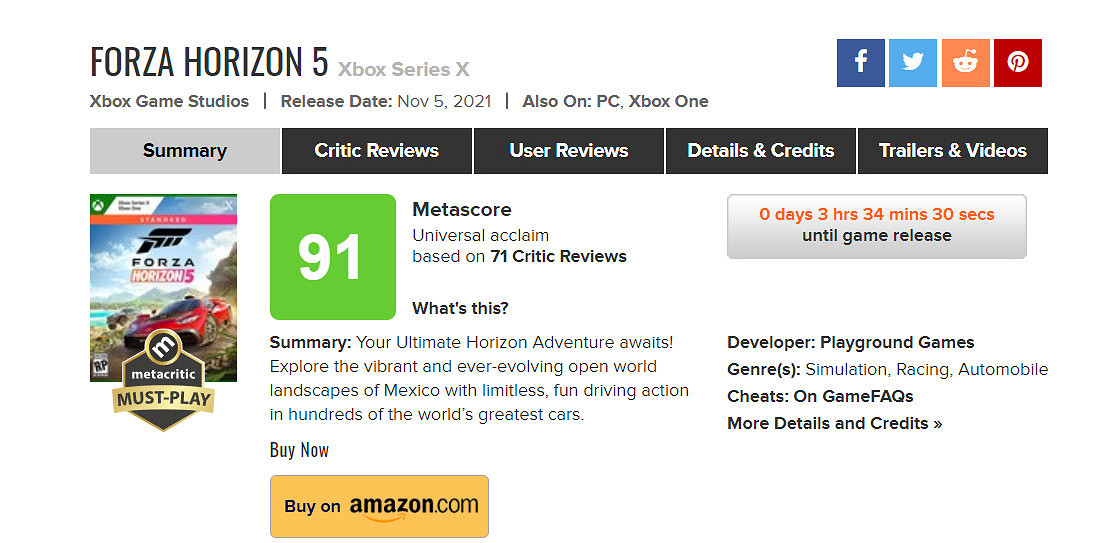
Task: Open the Xbox Game Studios publisher link
Action: pos(169,101)
